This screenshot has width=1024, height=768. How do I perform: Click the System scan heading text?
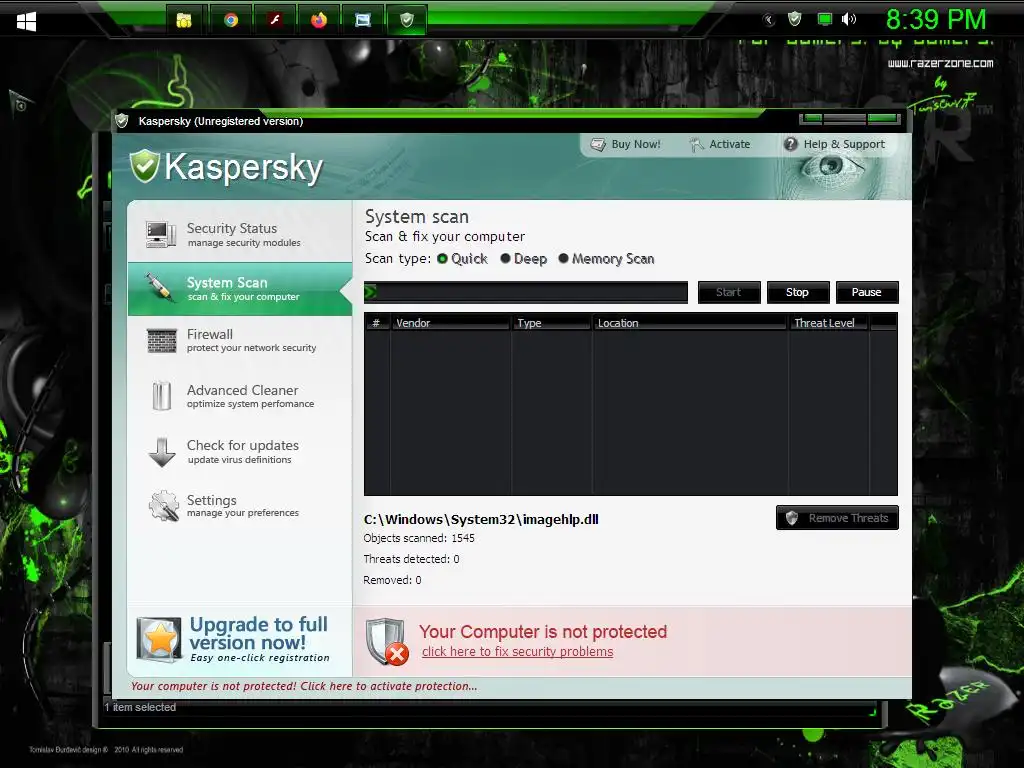[x=417, y=216]
